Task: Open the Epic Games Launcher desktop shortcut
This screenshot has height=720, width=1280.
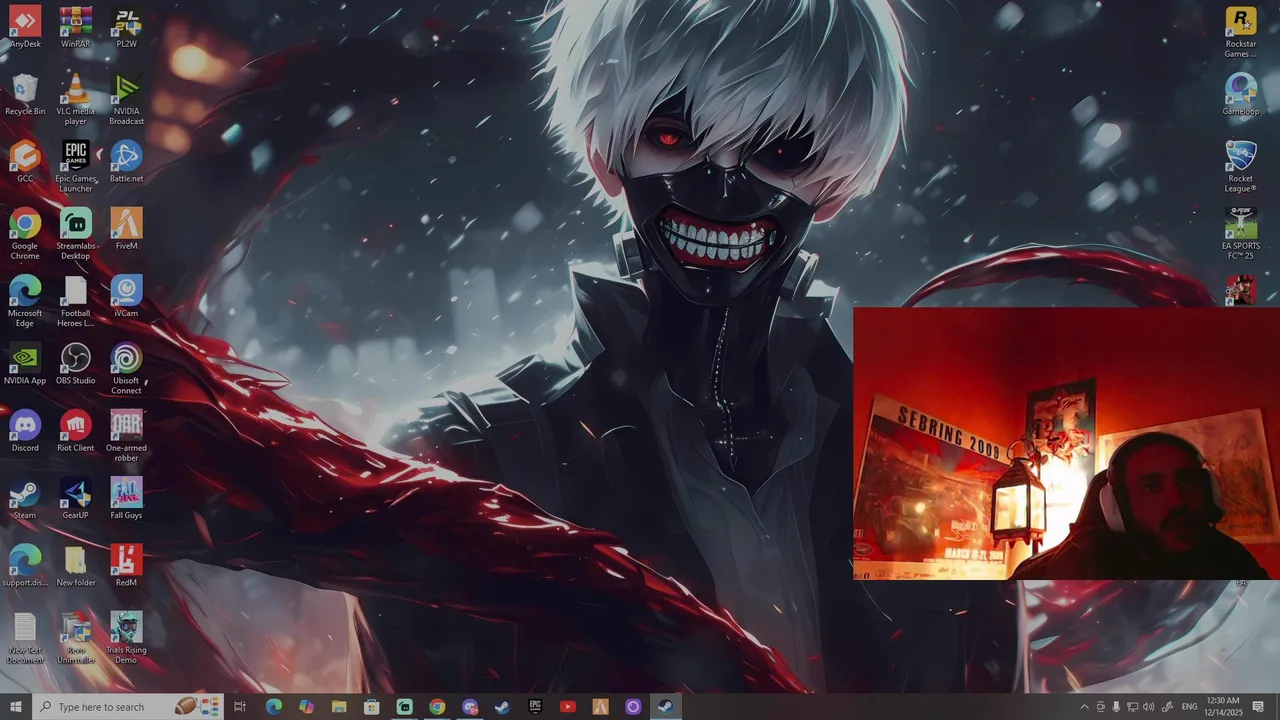Action: (x=76, y=166)
